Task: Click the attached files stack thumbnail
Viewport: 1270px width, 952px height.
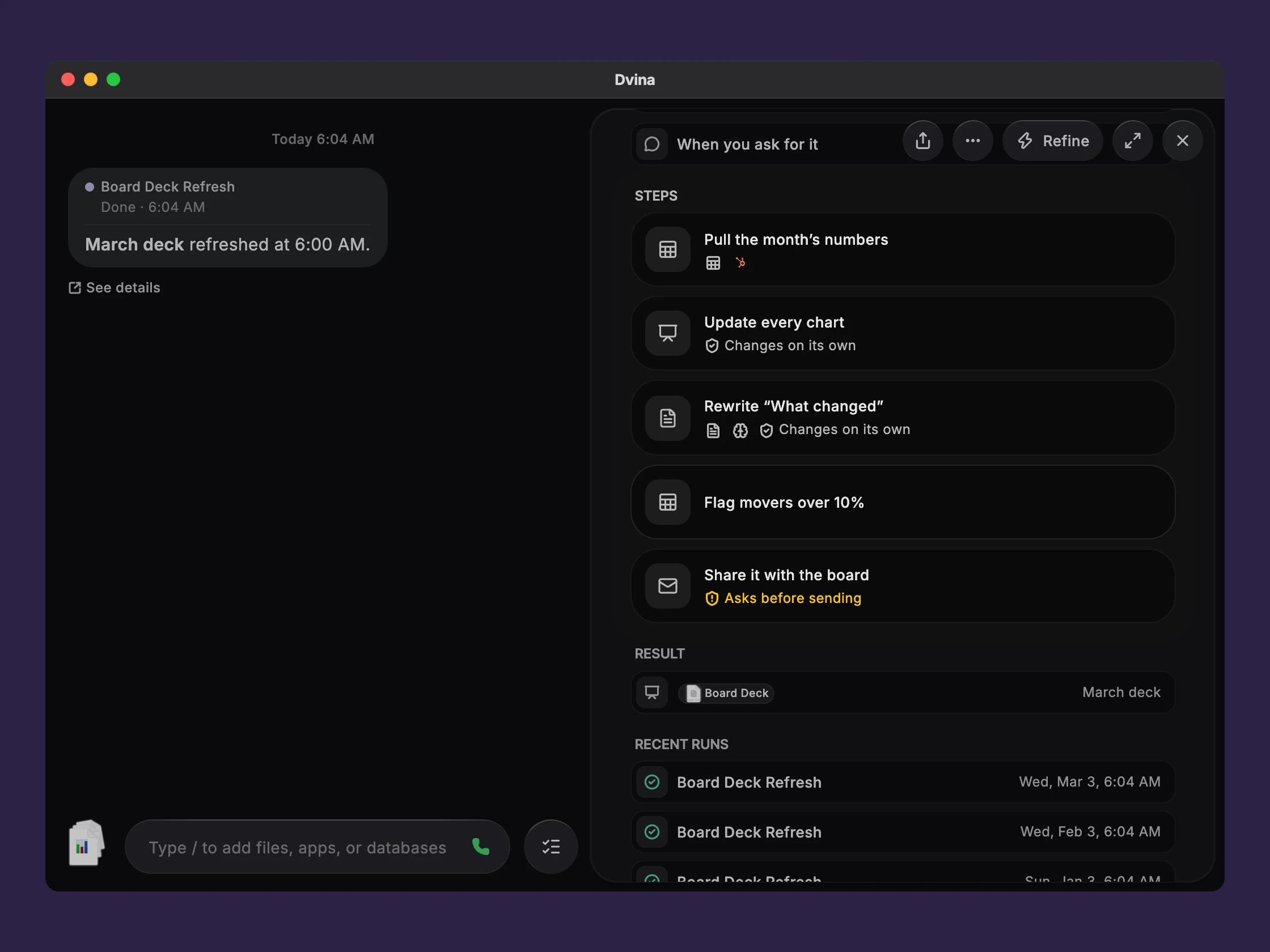Action: [x=86, y=843]
